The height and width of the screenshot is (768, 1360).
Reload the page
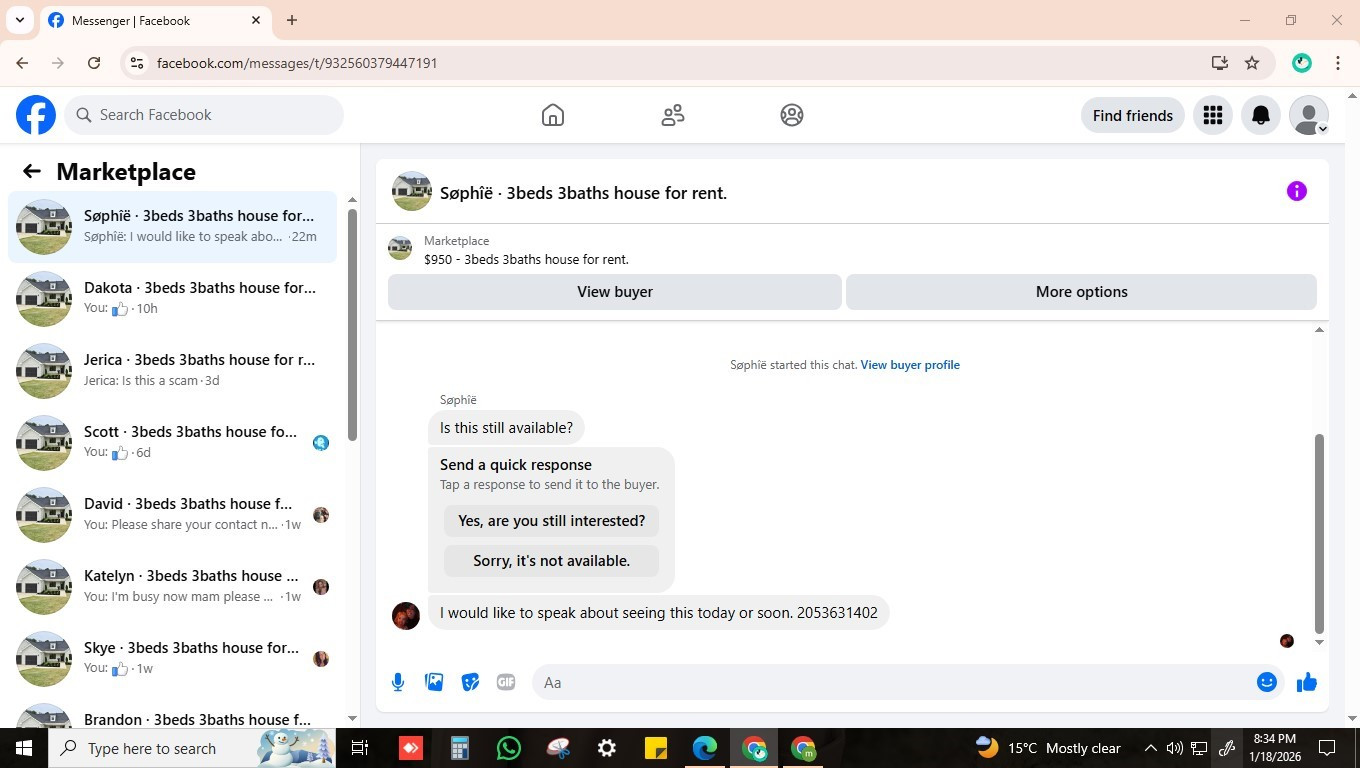pyautogui.click(x=94, y=63)
